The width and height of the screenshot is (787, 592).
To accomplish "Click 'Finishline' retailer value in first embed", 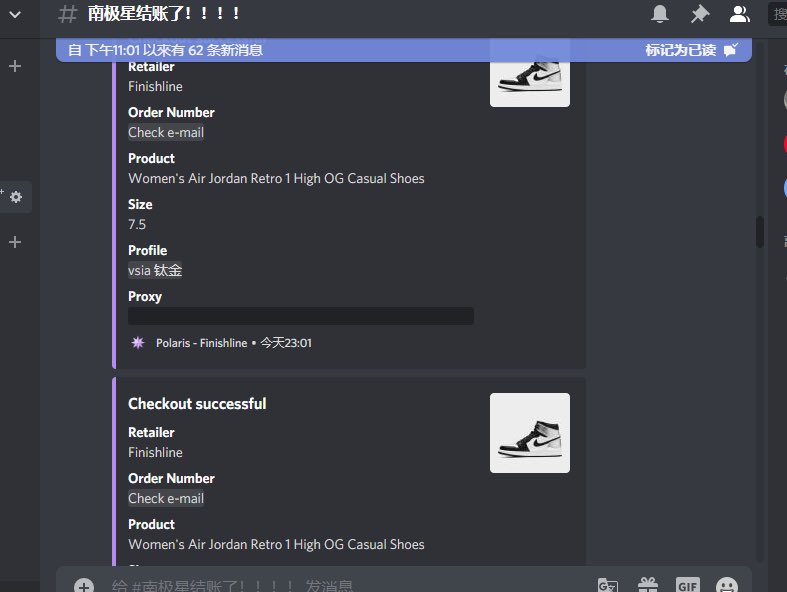I will [x=155, y=86].
